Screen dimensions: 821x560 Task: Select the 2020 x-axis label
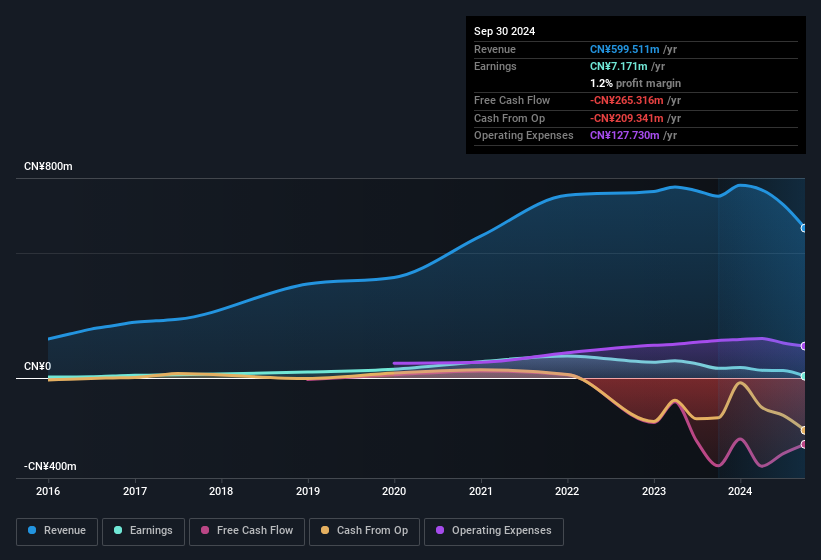[x=394, y=491]
